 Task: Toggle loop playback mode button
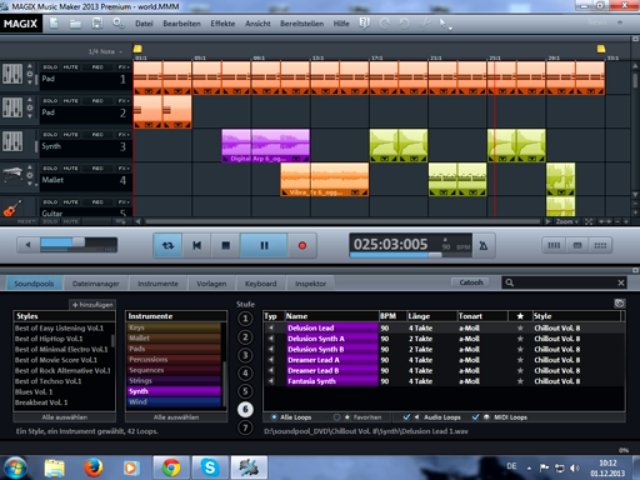168,244
